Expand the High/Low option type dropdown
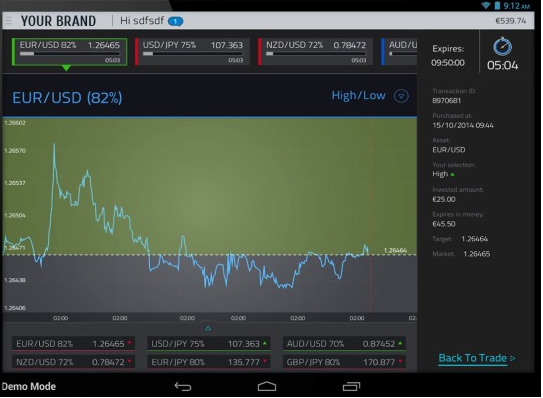The height and width of the screenshot is (398, 543). [401, 96]
